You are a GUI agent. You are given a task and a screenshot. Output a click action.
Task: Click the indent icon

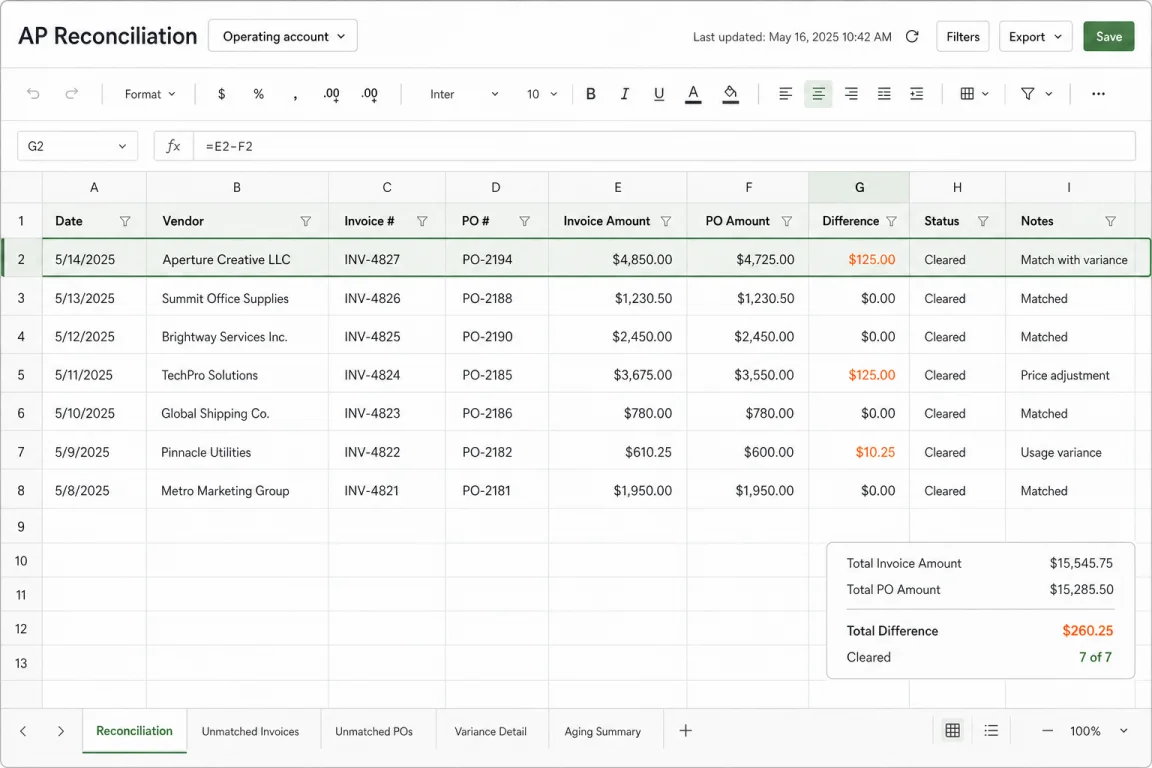point(917,94)
